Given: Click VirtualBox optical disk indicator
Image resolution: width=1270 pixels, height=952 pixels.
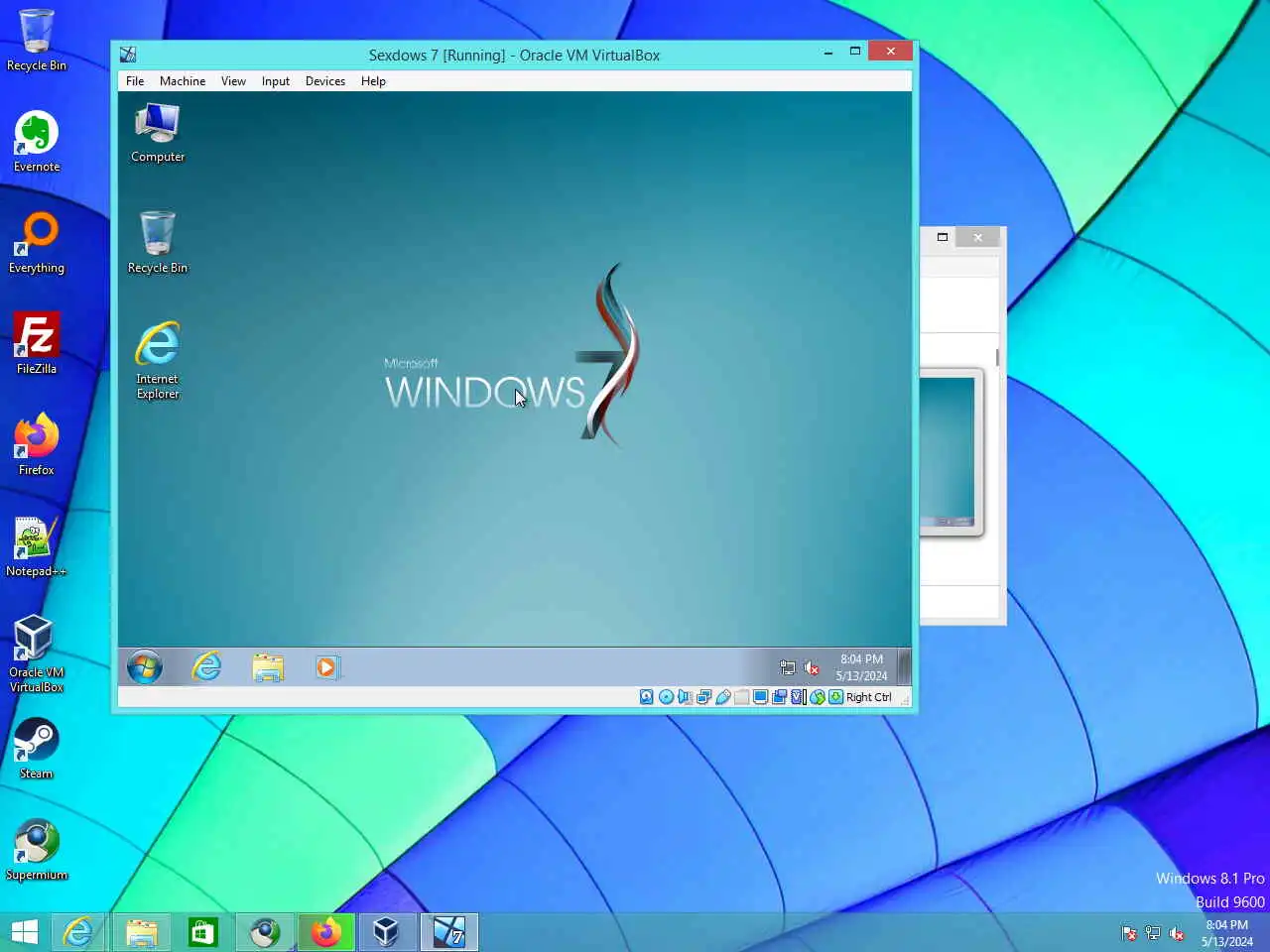Looking at the screenshot, I should 666,697.
